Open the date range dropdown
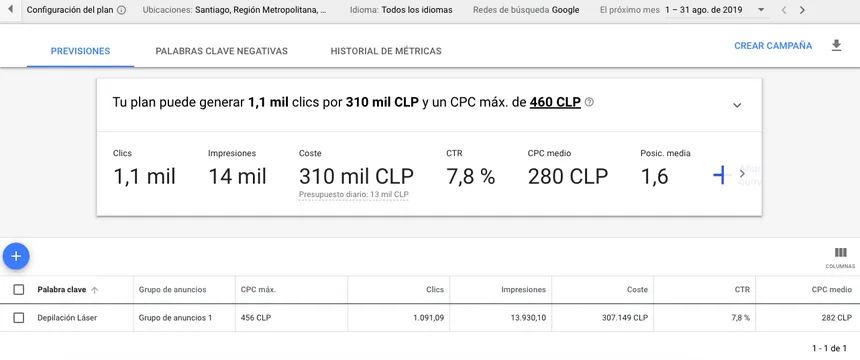 pos(761,10)
